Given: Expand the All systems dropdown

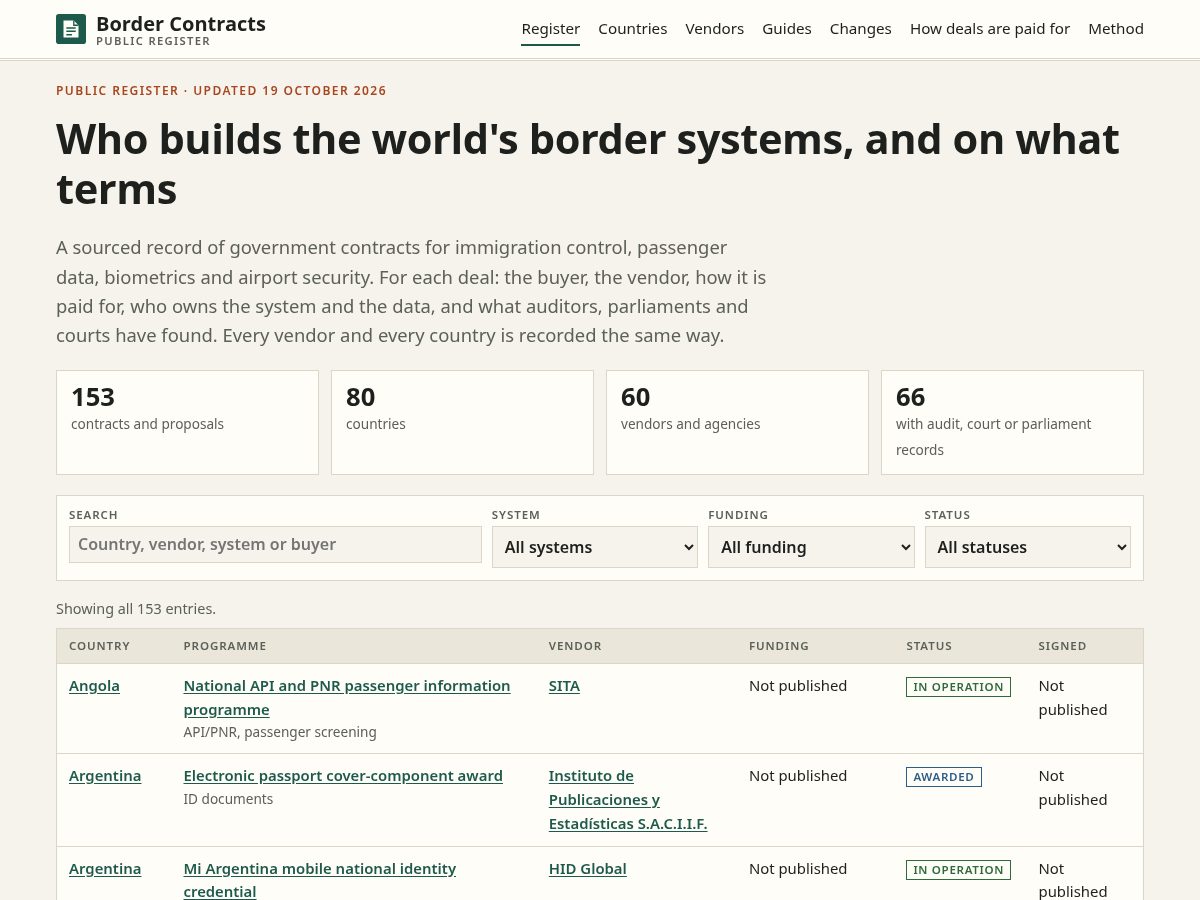Looking at the screenshot, I should [595, 547].
